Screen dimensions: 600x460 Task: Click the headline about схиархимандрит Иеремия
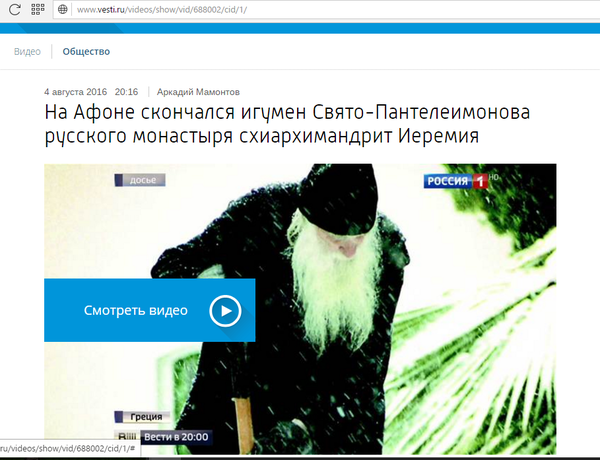(285, 122)
